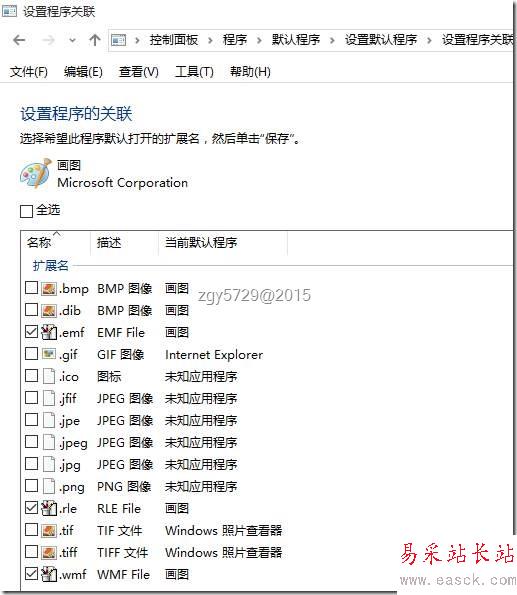This screenshot has height=595, width=517.
Task: Check the .tif extension checkbox
Action: (x=31, y=530)
